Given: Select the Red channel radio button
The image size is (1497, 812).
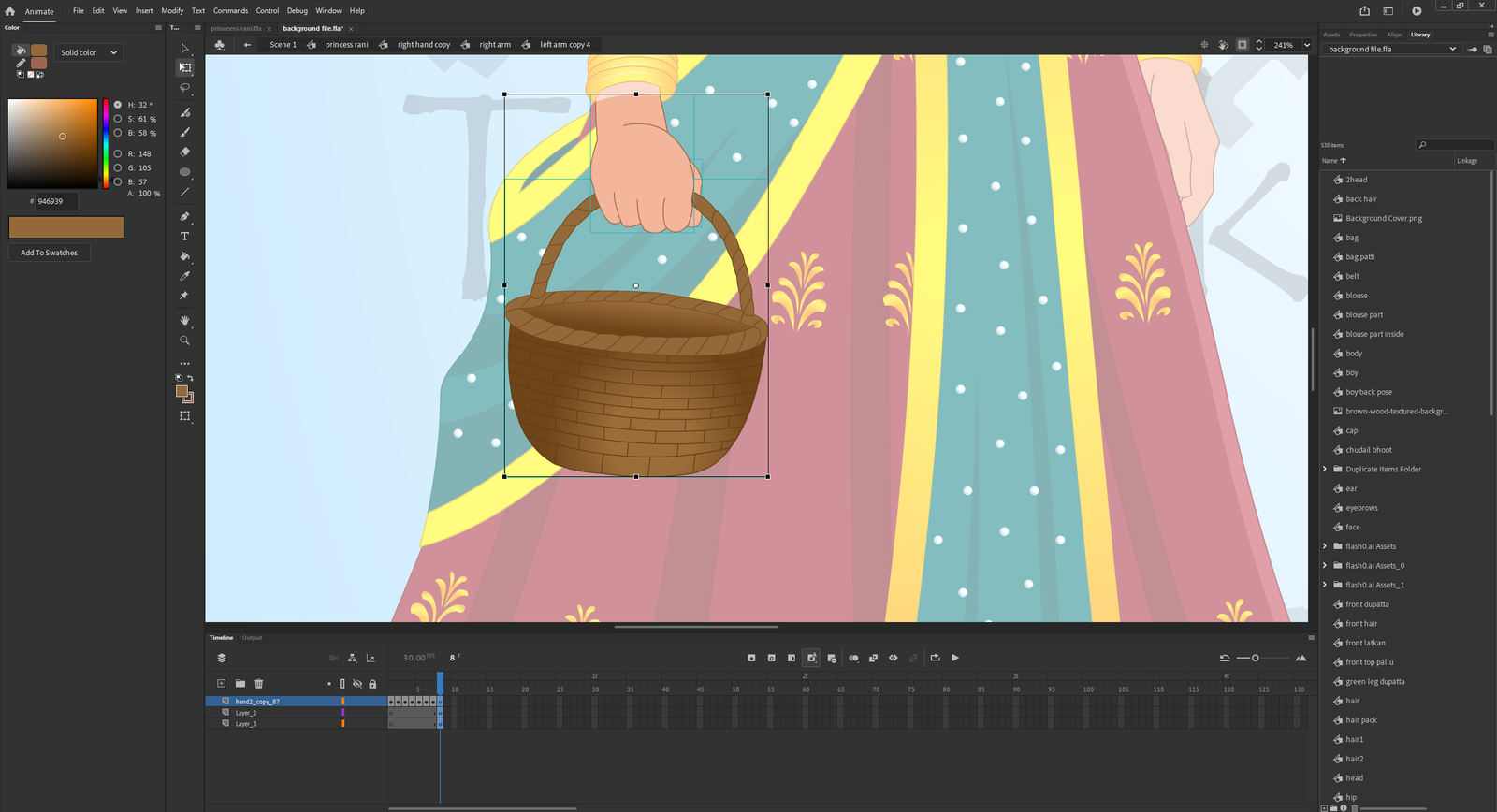Looking at the screenshot, I should [x=118, y=153].
